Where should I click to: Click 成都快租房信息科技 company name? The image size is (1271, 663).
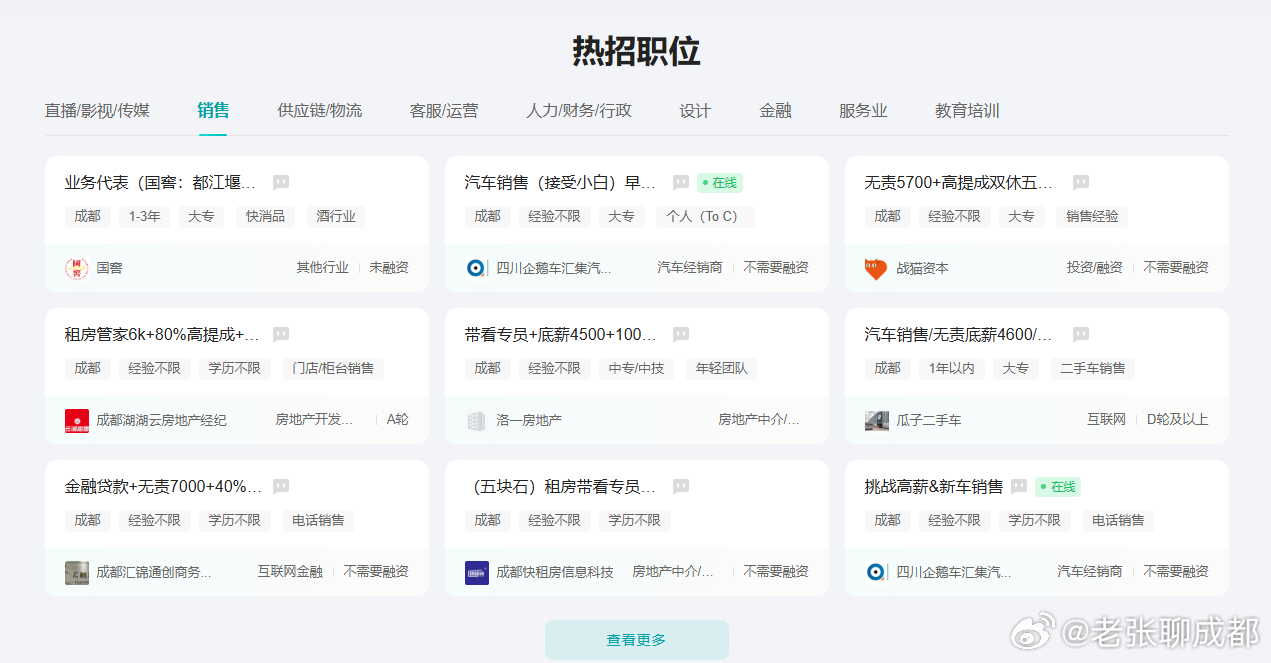coord(555,572)
